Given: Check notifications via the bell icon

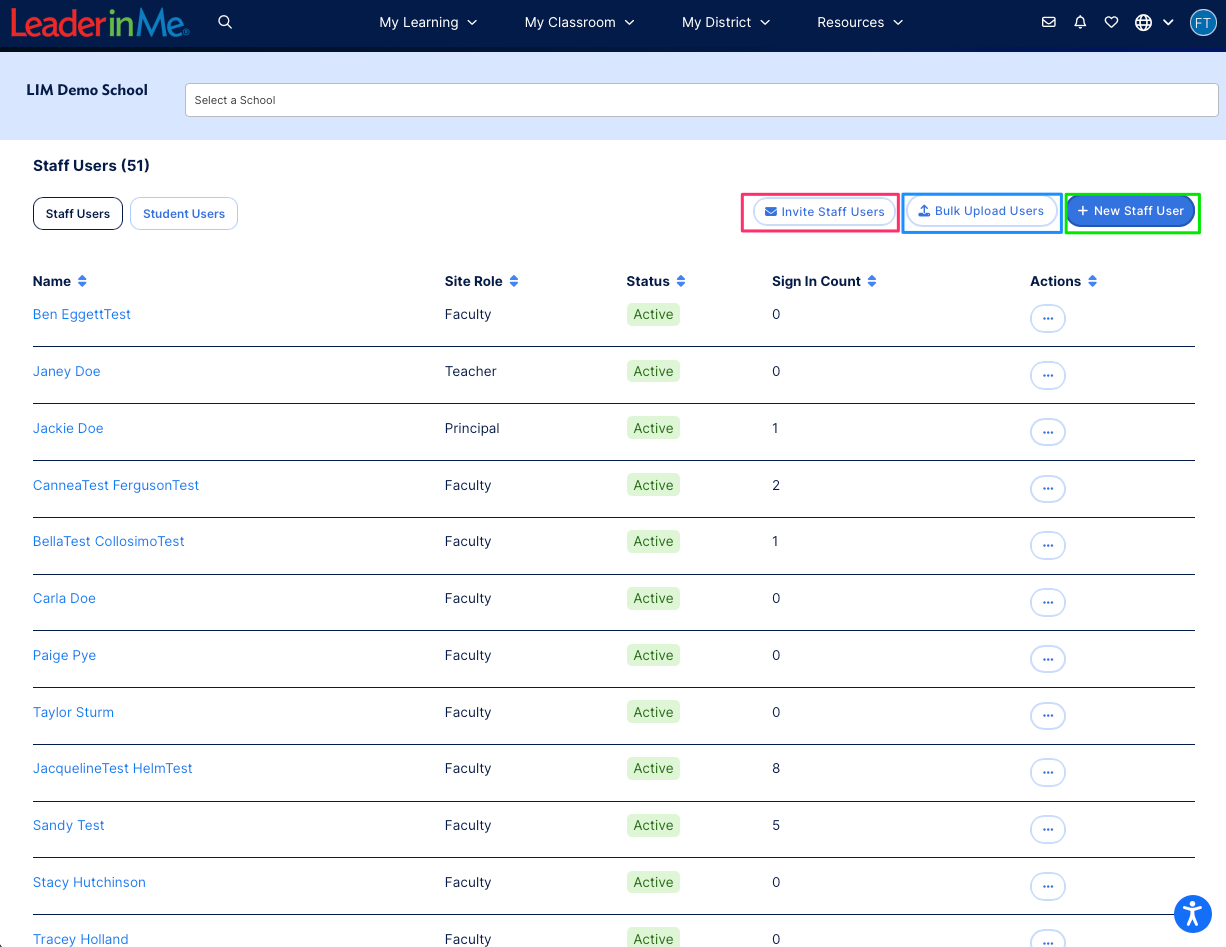Looking at the screenshot, I should tap(1080, 21).
